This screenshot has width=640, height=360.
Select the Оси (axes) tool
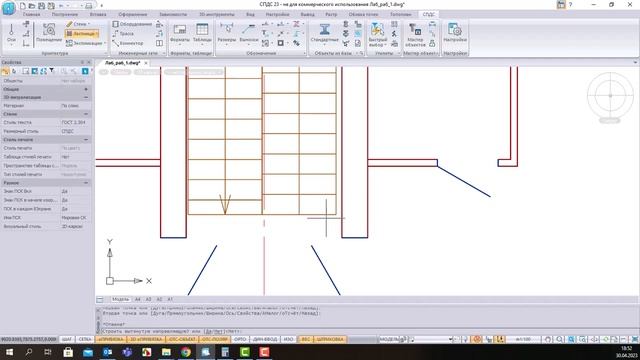pyautogui.click(x=11, y=33)
